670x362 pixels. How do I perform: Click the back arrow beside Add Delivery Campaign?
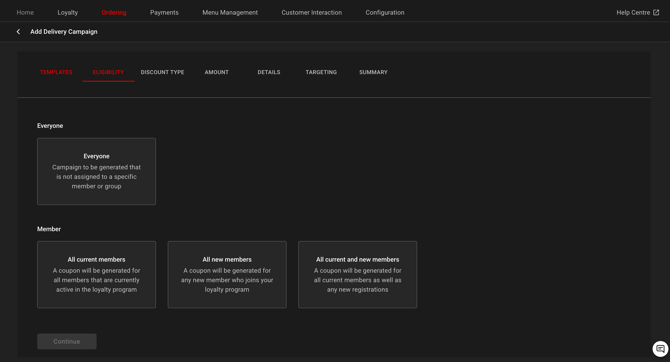point(18,32)
